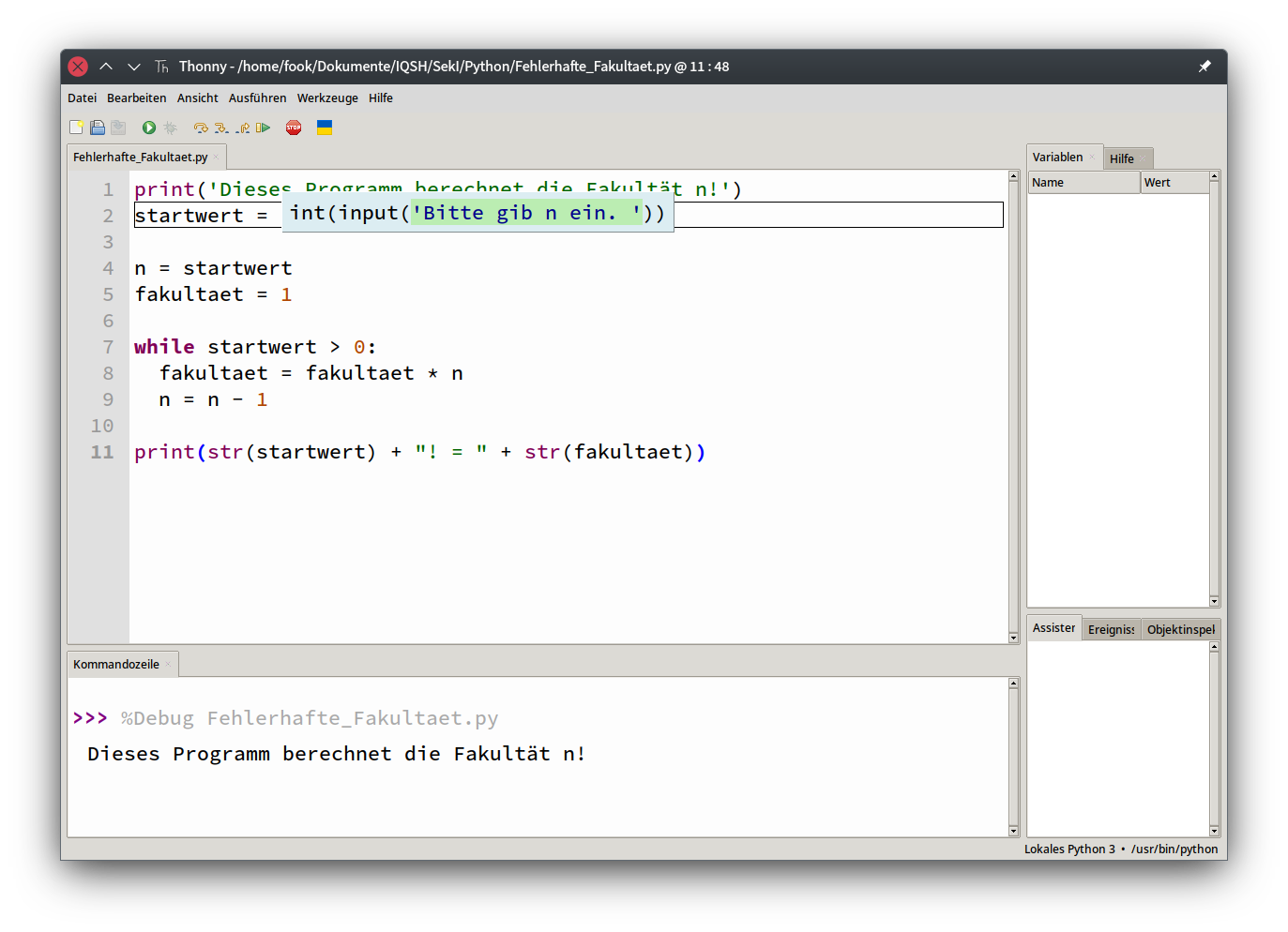Click the down chevron in the title bar
Screen dimensions: 1288x932
(134, 67)
